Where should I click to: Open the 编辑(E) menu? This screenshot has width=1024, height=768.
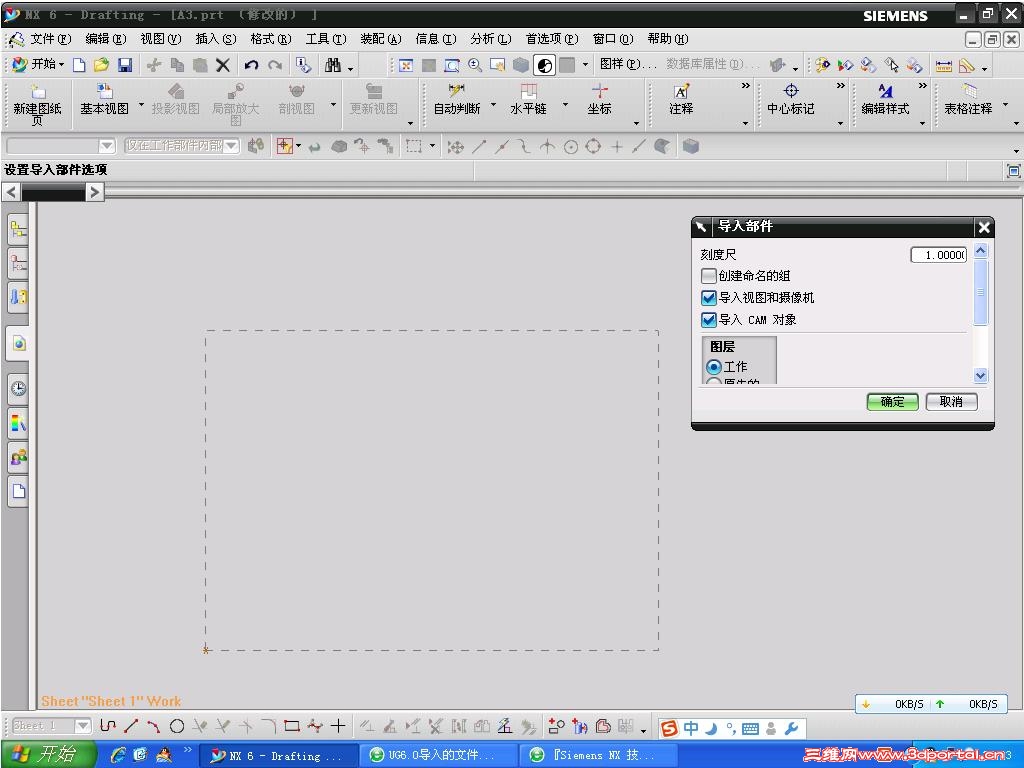[106, 39]
